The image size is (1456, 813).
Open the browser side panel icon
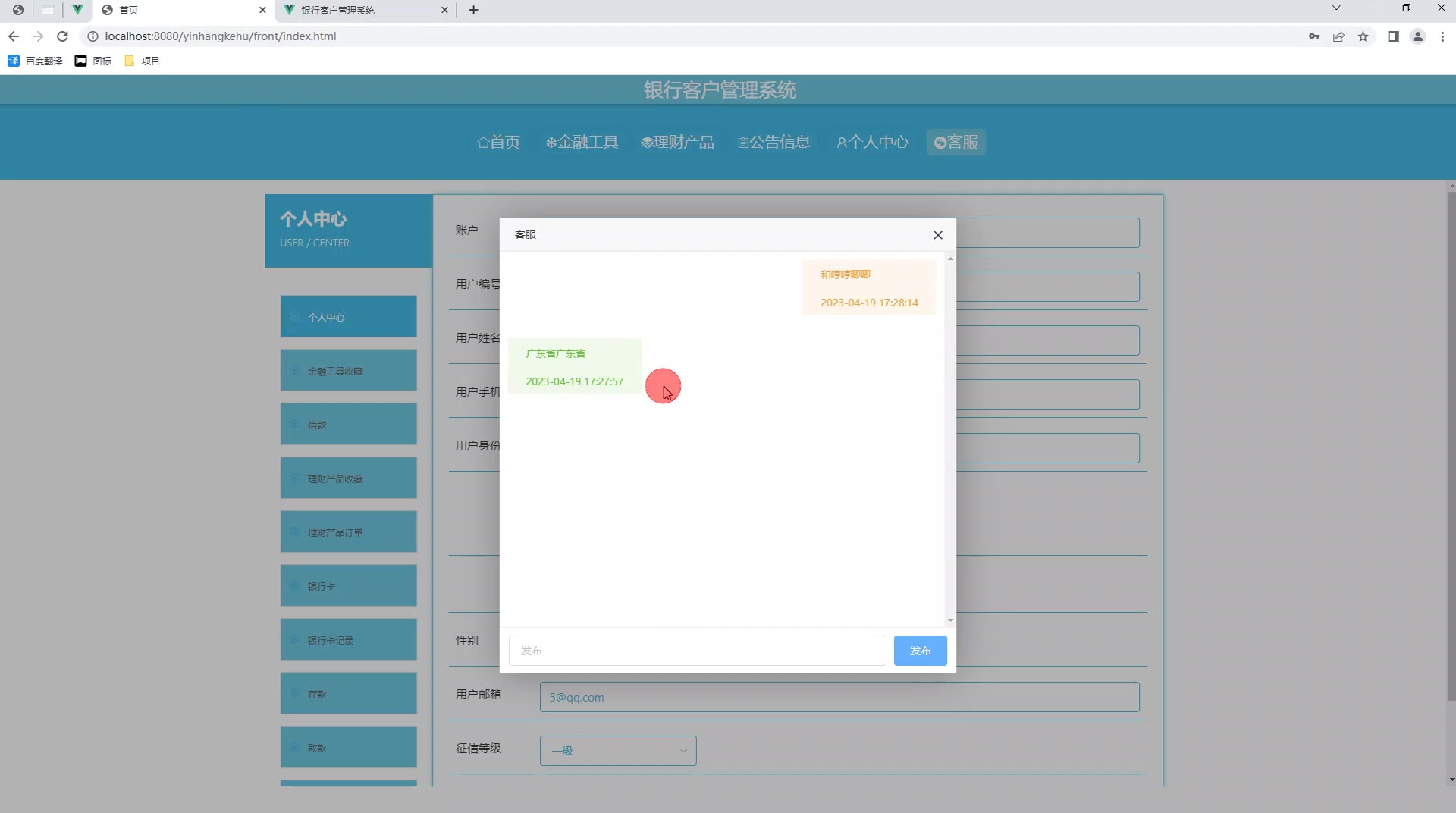pyautogui.click(x=1393, y=36)
